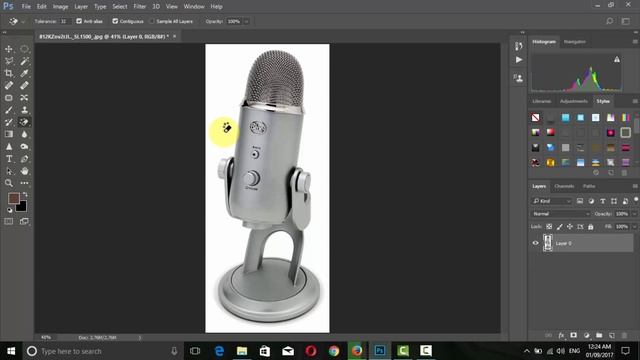Toggle the pixel layer filter
Viewport: 640px width, 360px height.
pos(580,201)
